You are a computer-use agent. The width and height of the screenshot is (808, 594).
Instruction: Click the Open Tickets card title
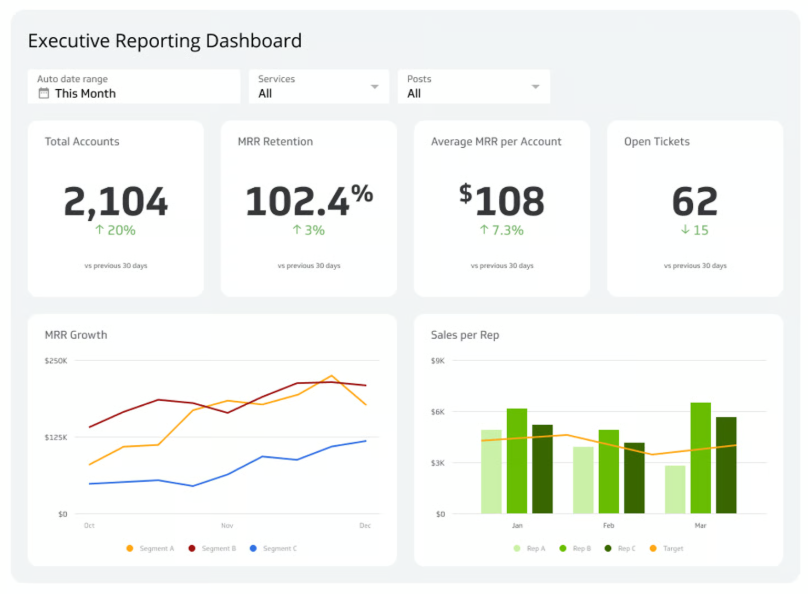(x=657, y=142)
